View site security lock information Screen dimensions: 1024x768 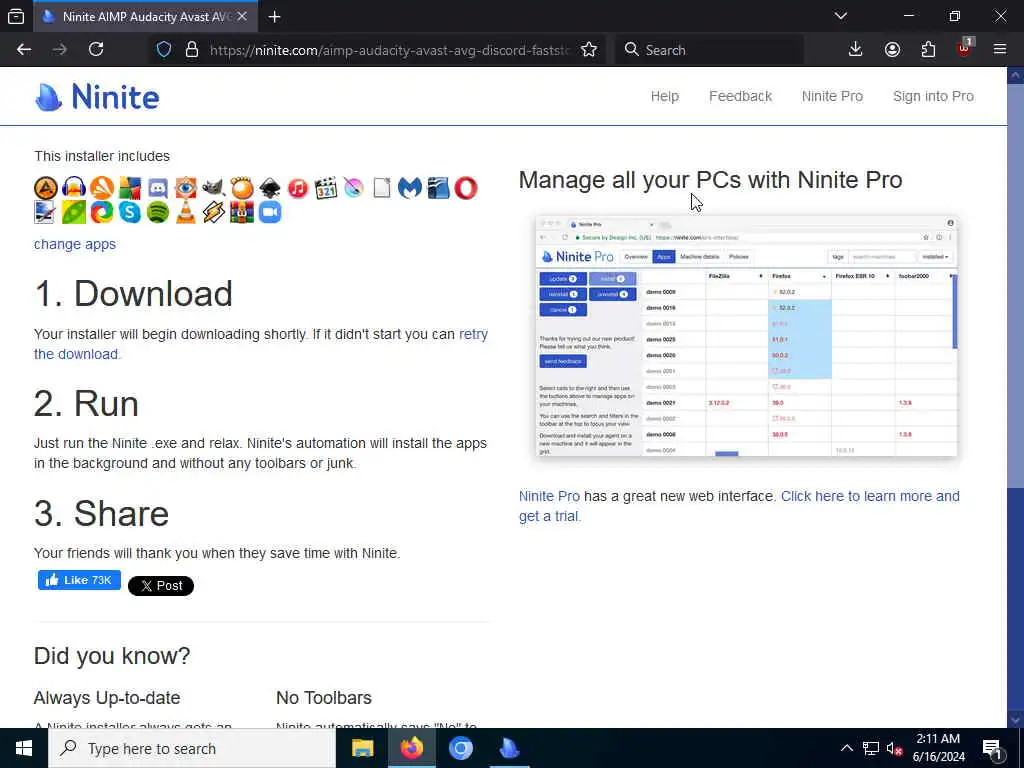(x=191, y=50)
